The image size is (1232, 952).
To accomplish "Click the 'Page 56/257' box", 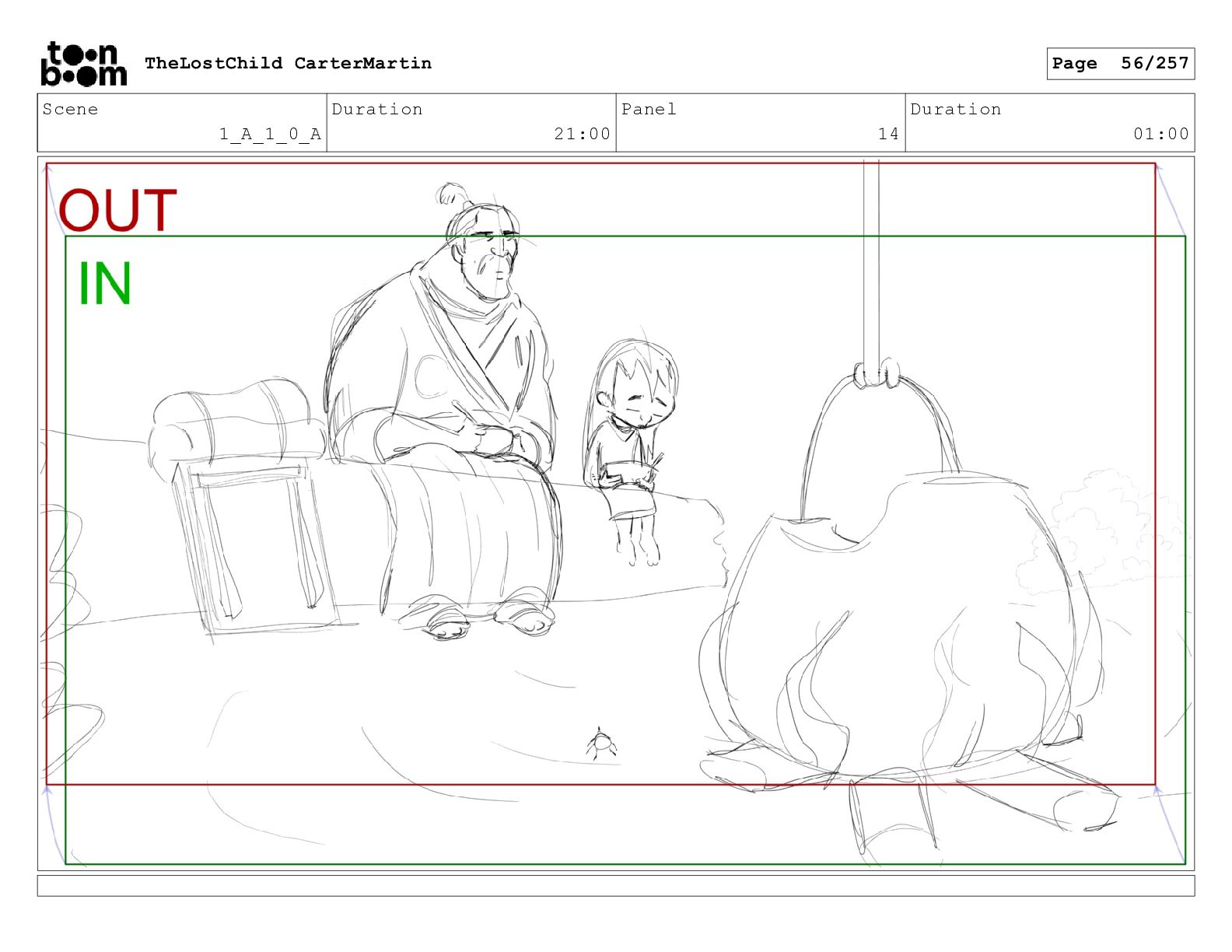I will 1120,63.
